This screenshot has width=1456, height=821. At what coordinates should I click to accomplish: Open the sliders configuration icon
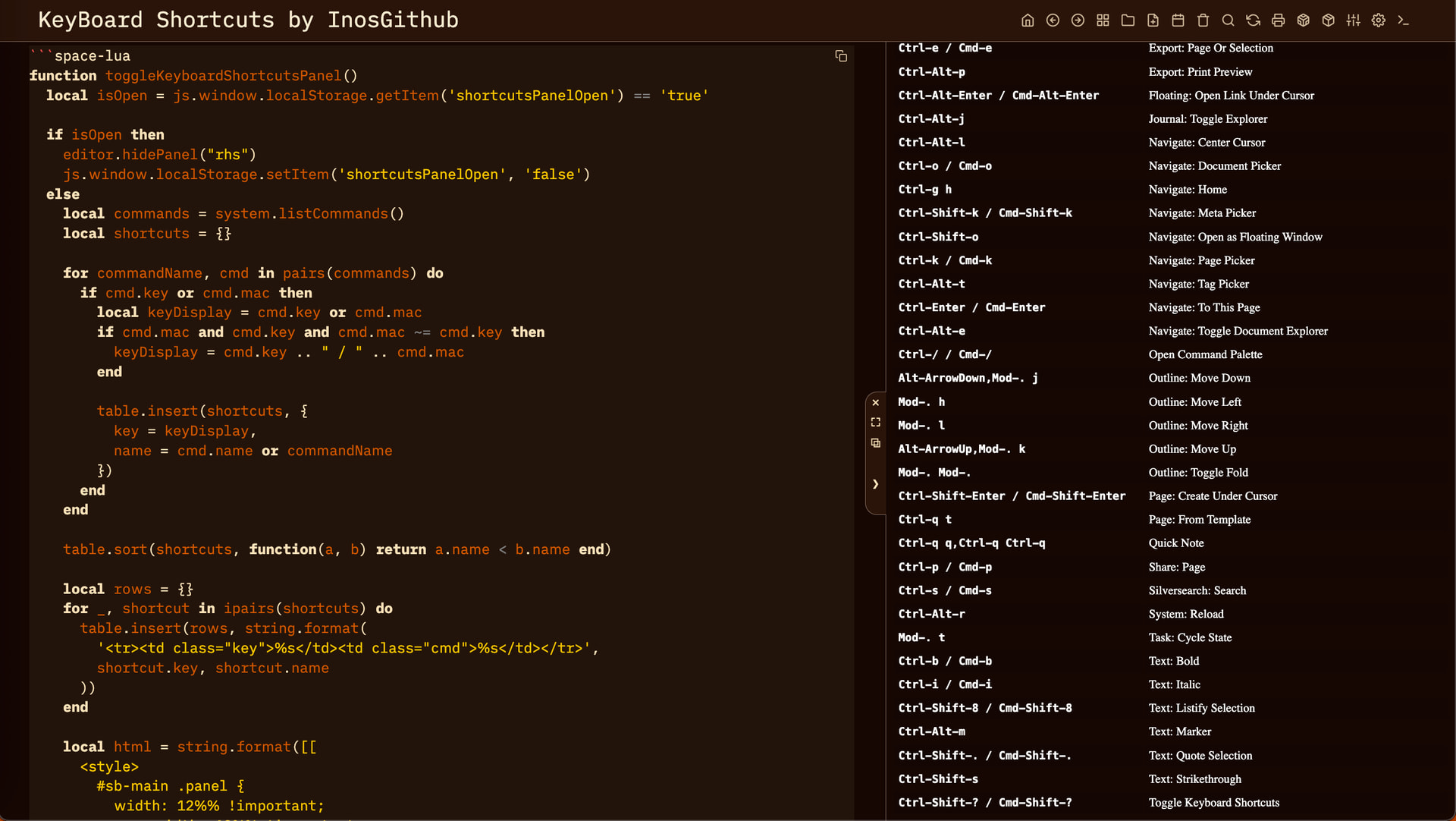pos(1353,20)
